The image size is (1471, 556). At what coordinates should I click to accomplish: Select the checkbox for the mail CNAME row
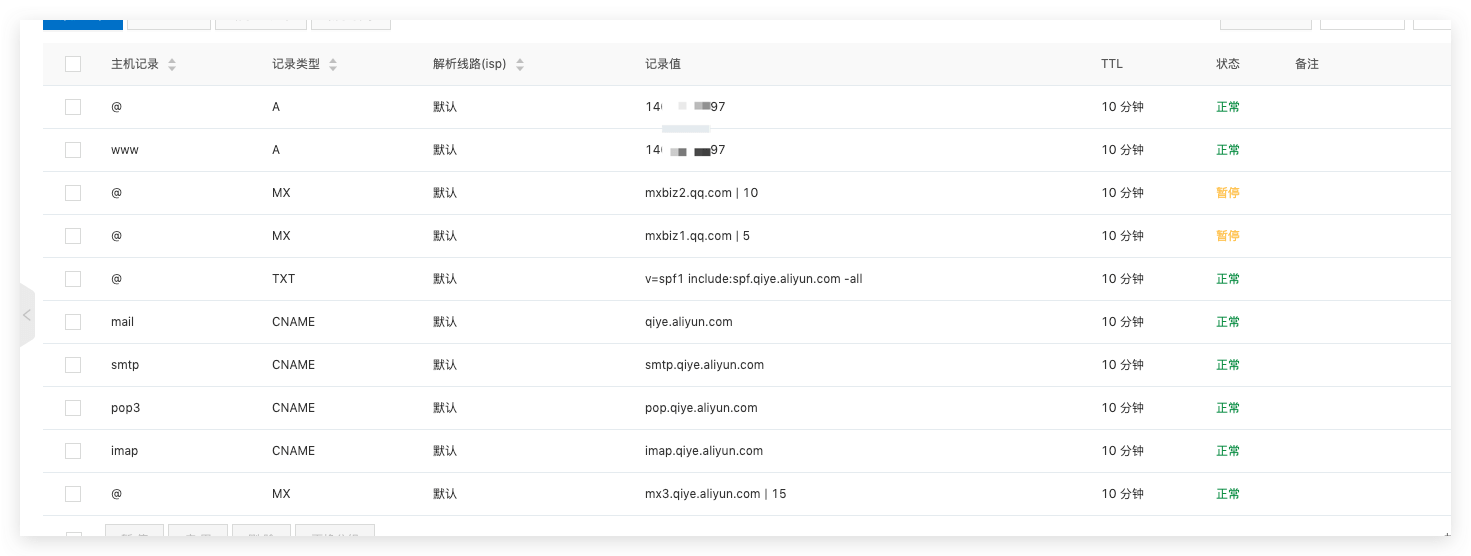[x=73, y=322]
